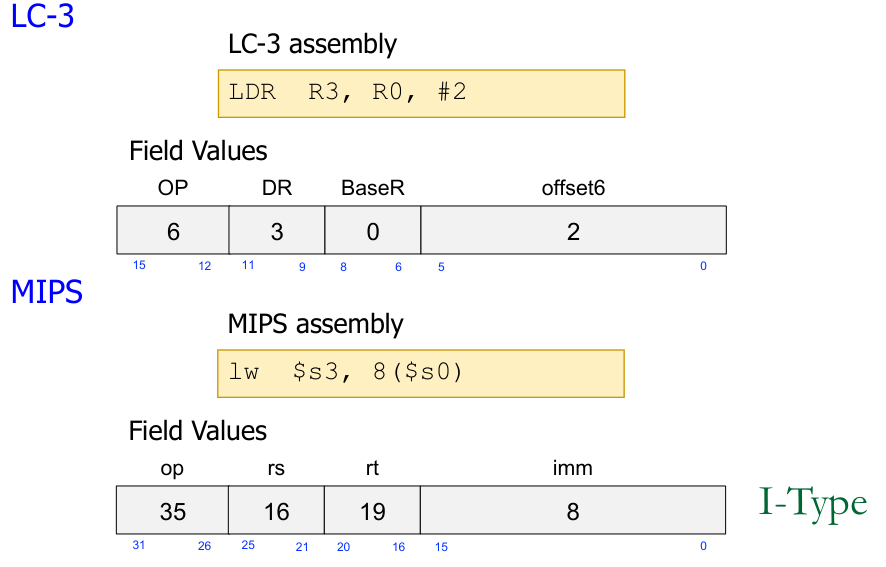
Task: Click bit number 15 under the OP field
Action: [138, 266]
